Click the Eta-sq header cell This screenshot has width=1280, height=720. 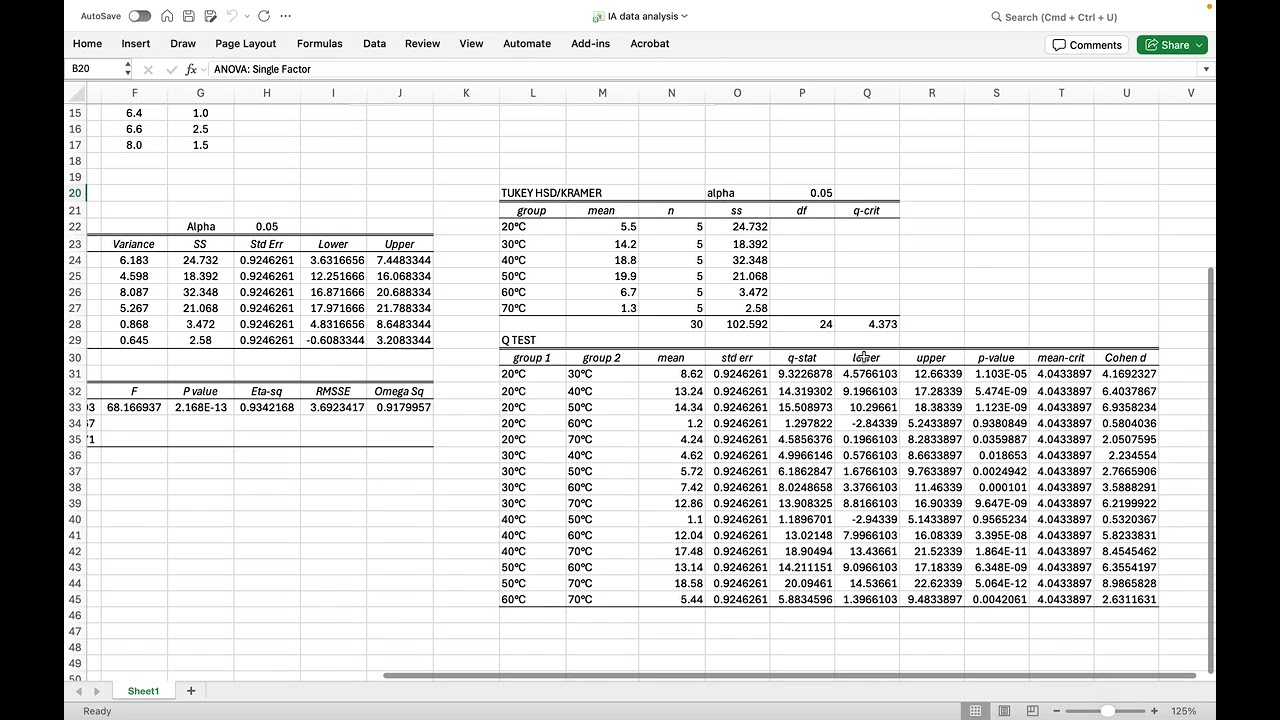[267, 391]
